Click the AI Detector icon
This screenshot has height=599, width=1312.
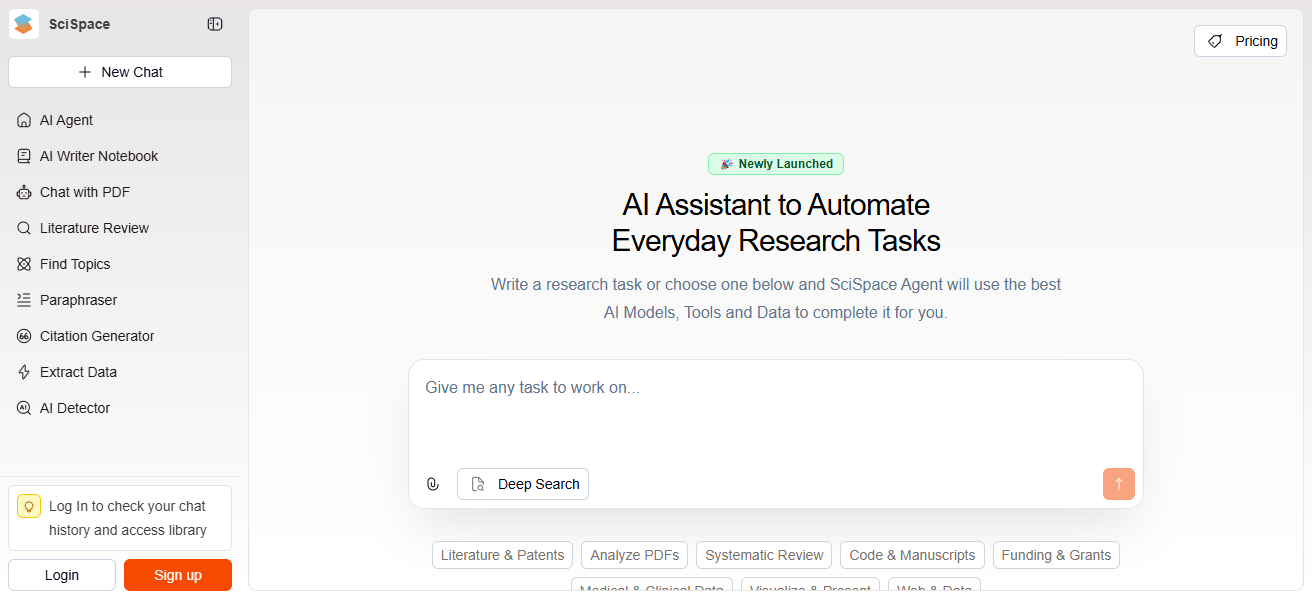[x=24, y=408]
